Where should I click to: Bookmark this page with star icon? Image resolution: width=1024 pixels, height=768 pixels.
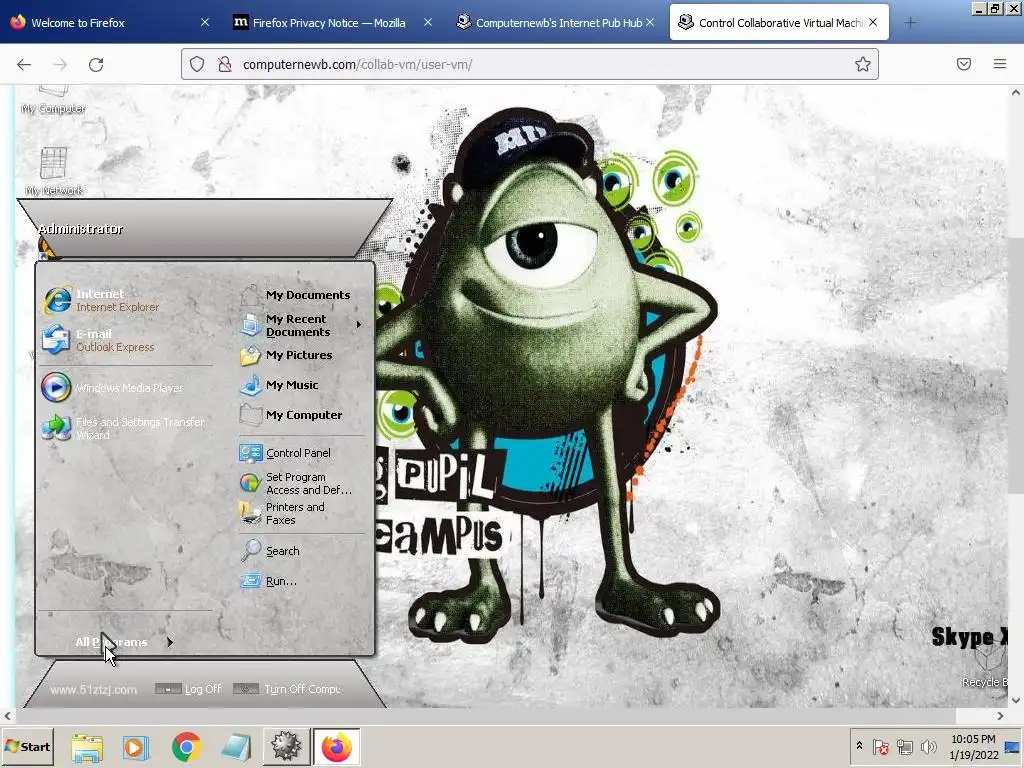[x=863, y=64]
